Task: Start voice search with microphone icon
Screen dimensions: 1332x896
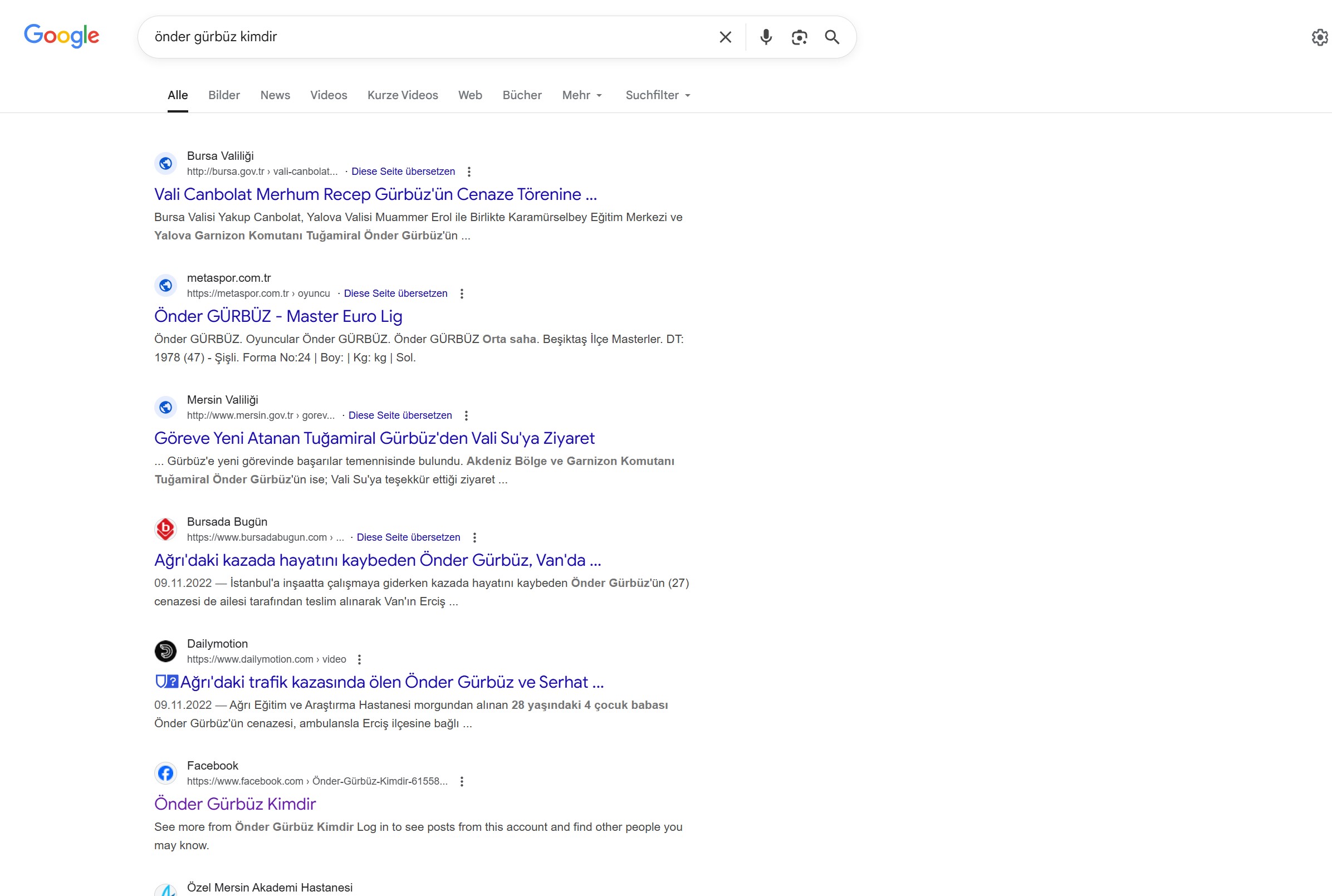Action: pyautogui.click(x=766, y=37)
